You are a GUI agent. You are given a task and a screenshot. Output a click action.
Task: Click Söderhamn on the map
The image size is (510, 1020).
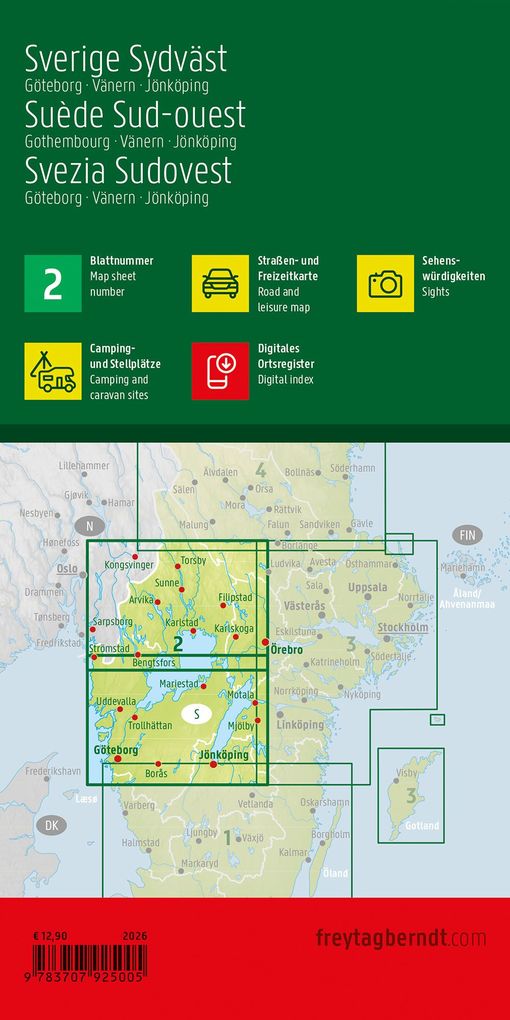[352, 468]
